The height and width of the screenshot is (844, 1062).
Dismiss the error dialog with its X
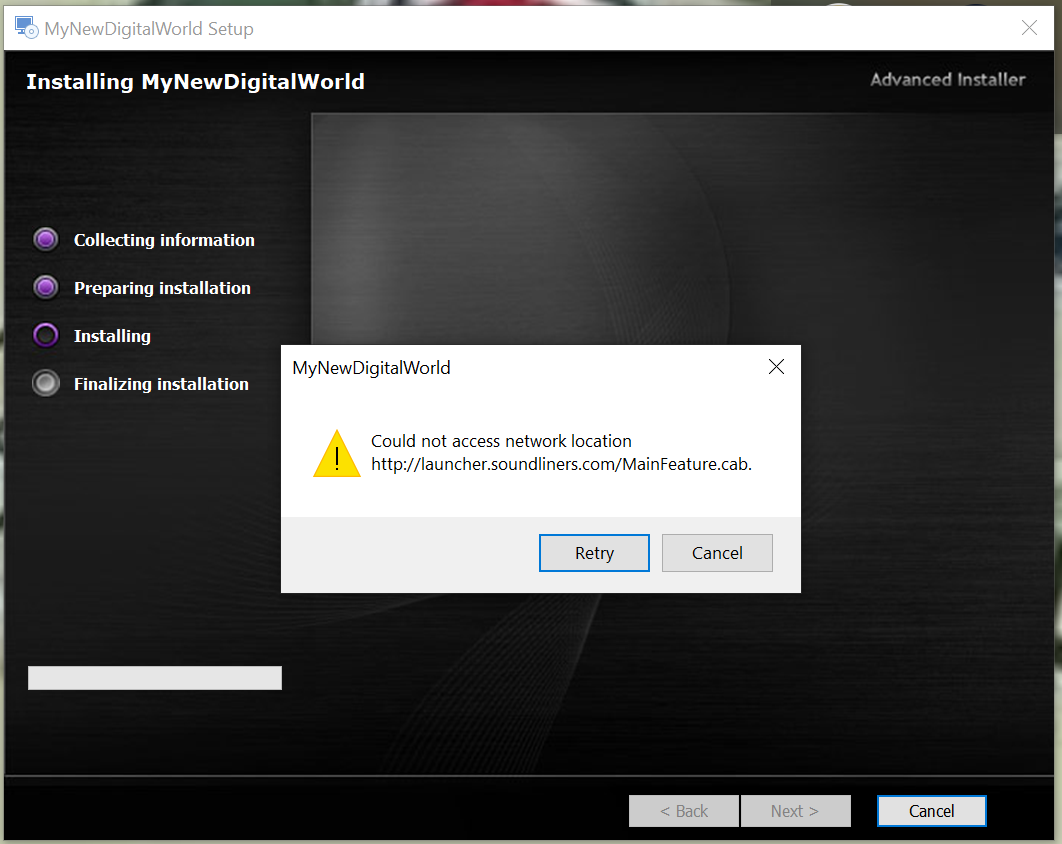(776, 366)
